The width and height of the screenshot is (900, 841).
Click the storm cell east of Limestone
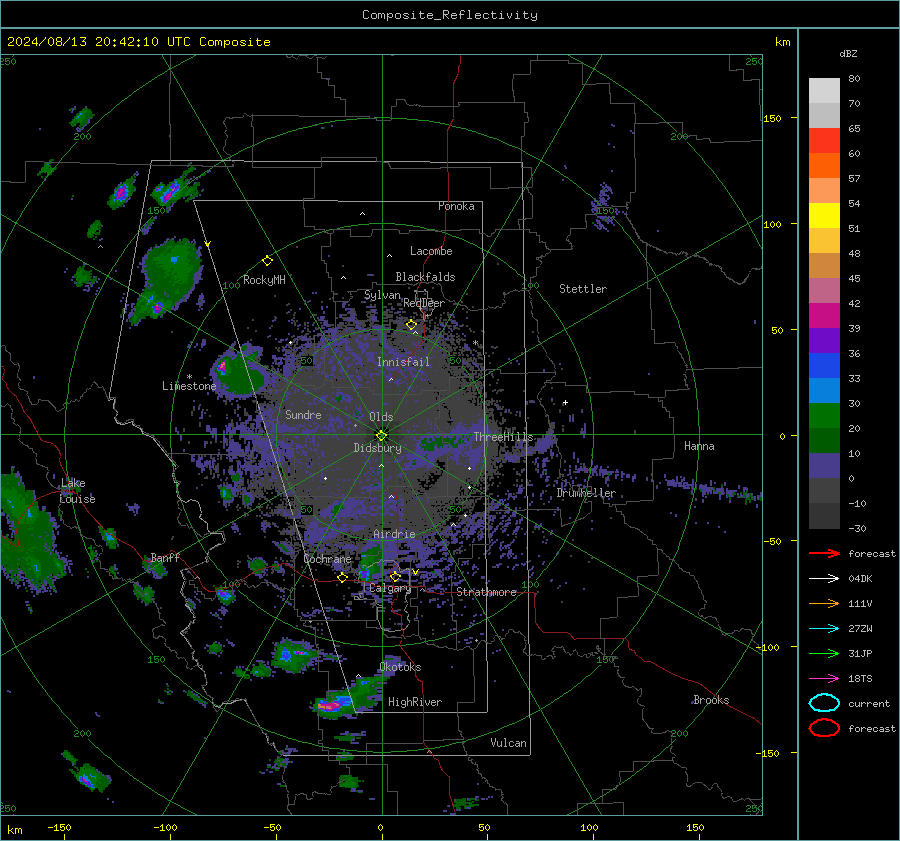coord(238,371)
